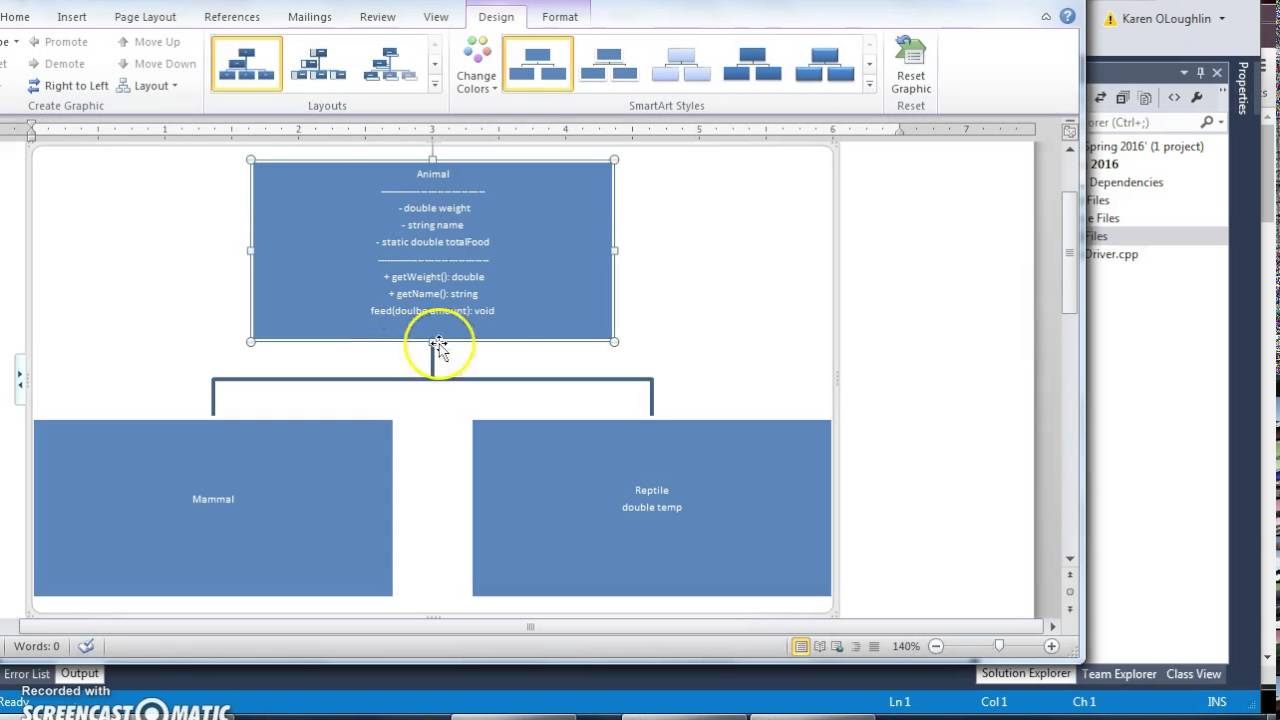Click the zoom out minus button
The height and width of the screenshot is (720, 1280).
tap(936, 647)
